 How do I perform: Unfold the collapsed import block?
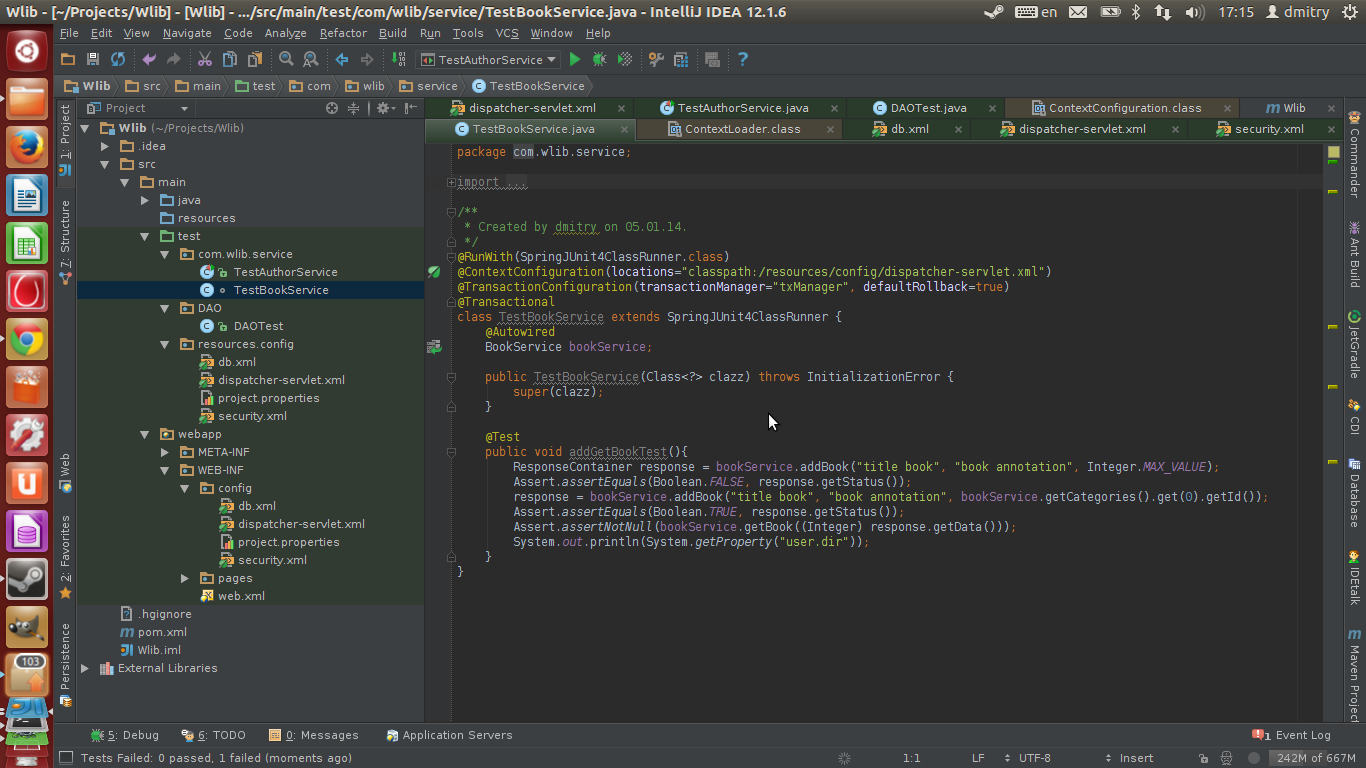pyautogui.click(x=451, y=182)
